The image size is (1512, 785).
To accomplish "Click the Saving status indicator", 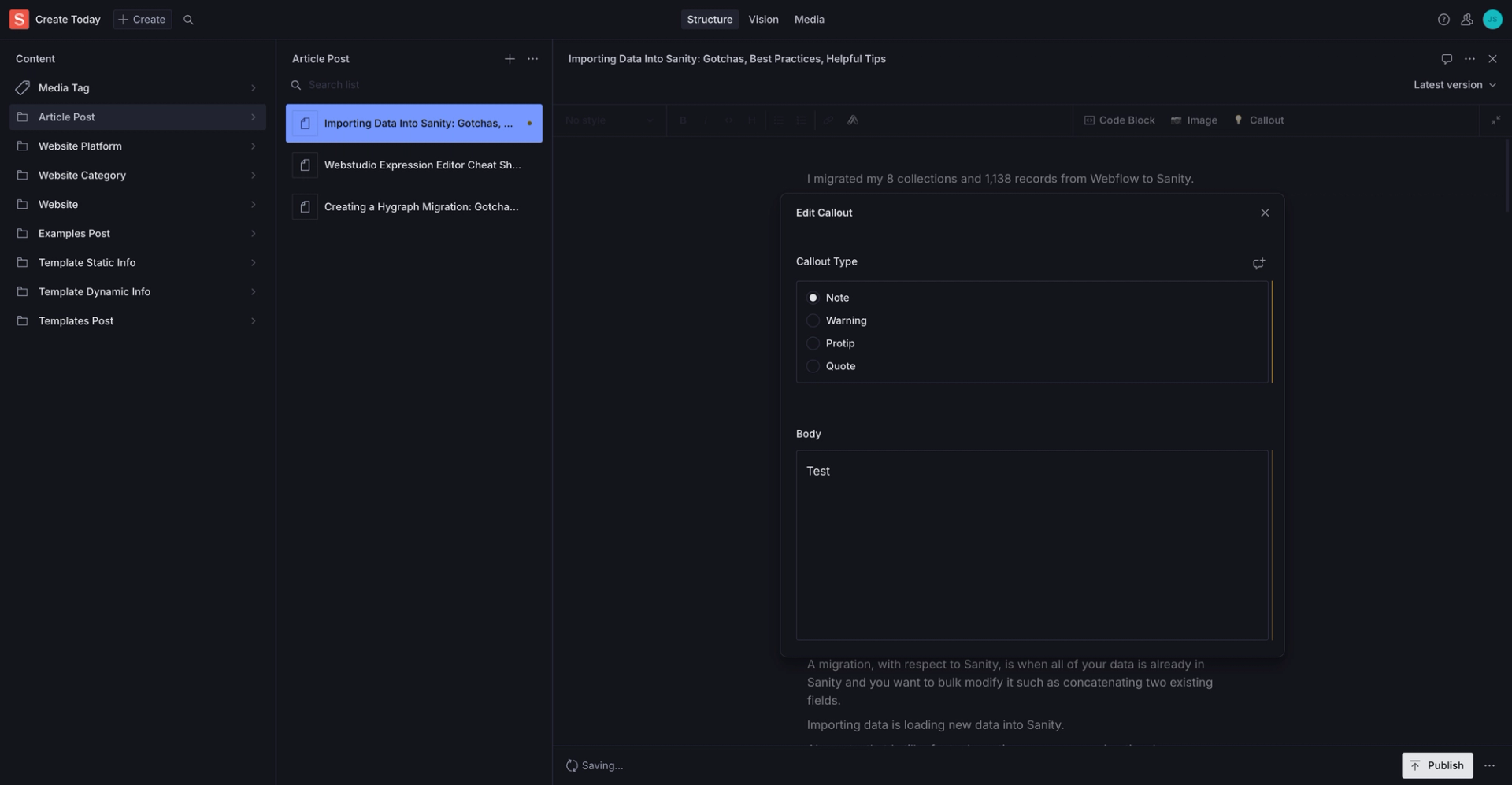I will click(x=595, y=765).
